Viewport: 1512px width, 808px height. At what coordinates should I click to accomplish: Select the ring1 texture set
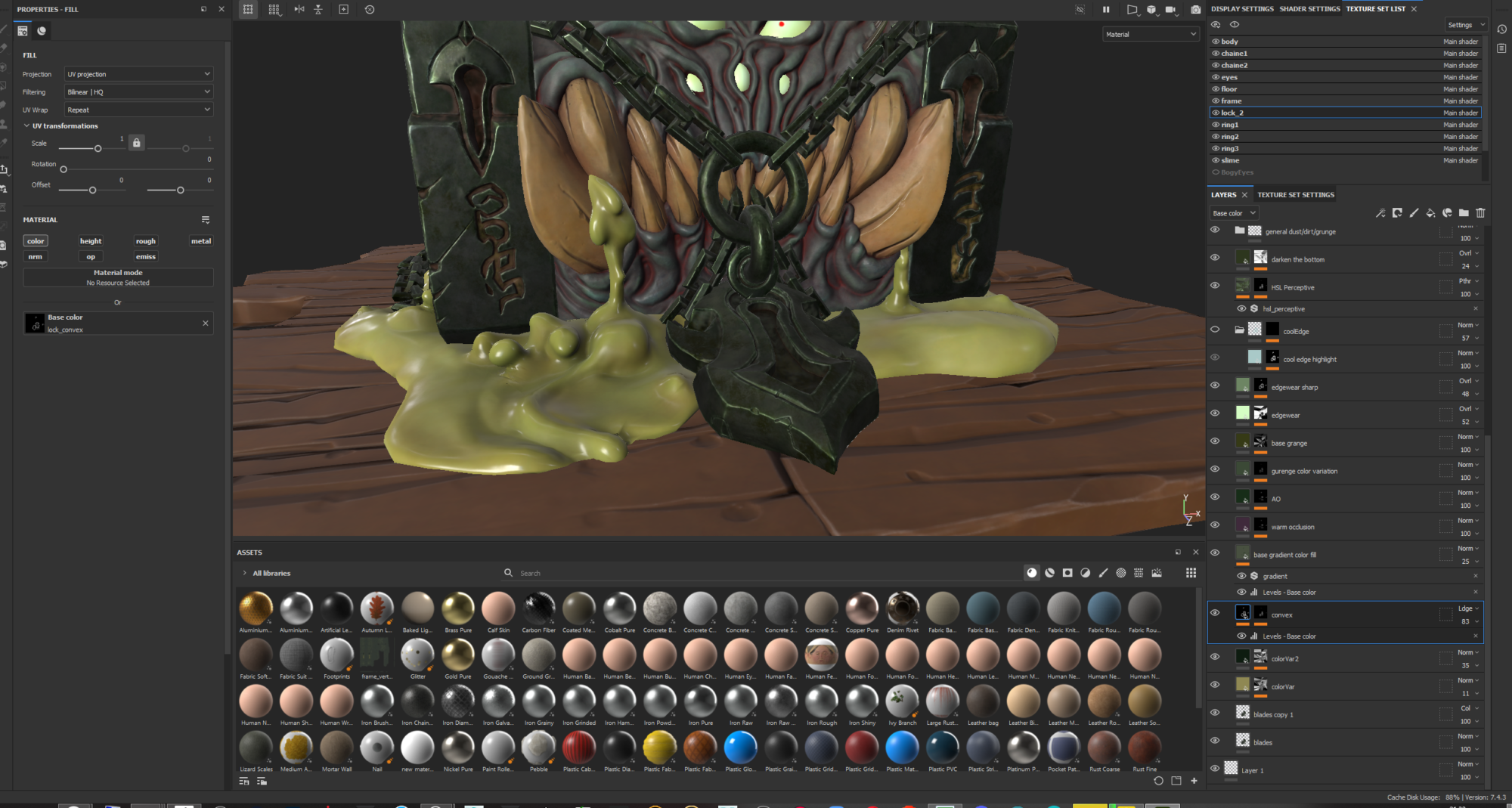[x=1346, y=125]
